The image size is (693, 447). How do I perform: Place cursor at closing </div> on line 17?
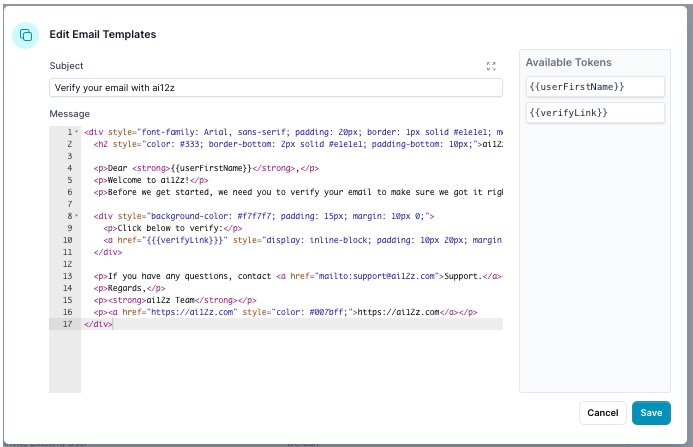99,324
